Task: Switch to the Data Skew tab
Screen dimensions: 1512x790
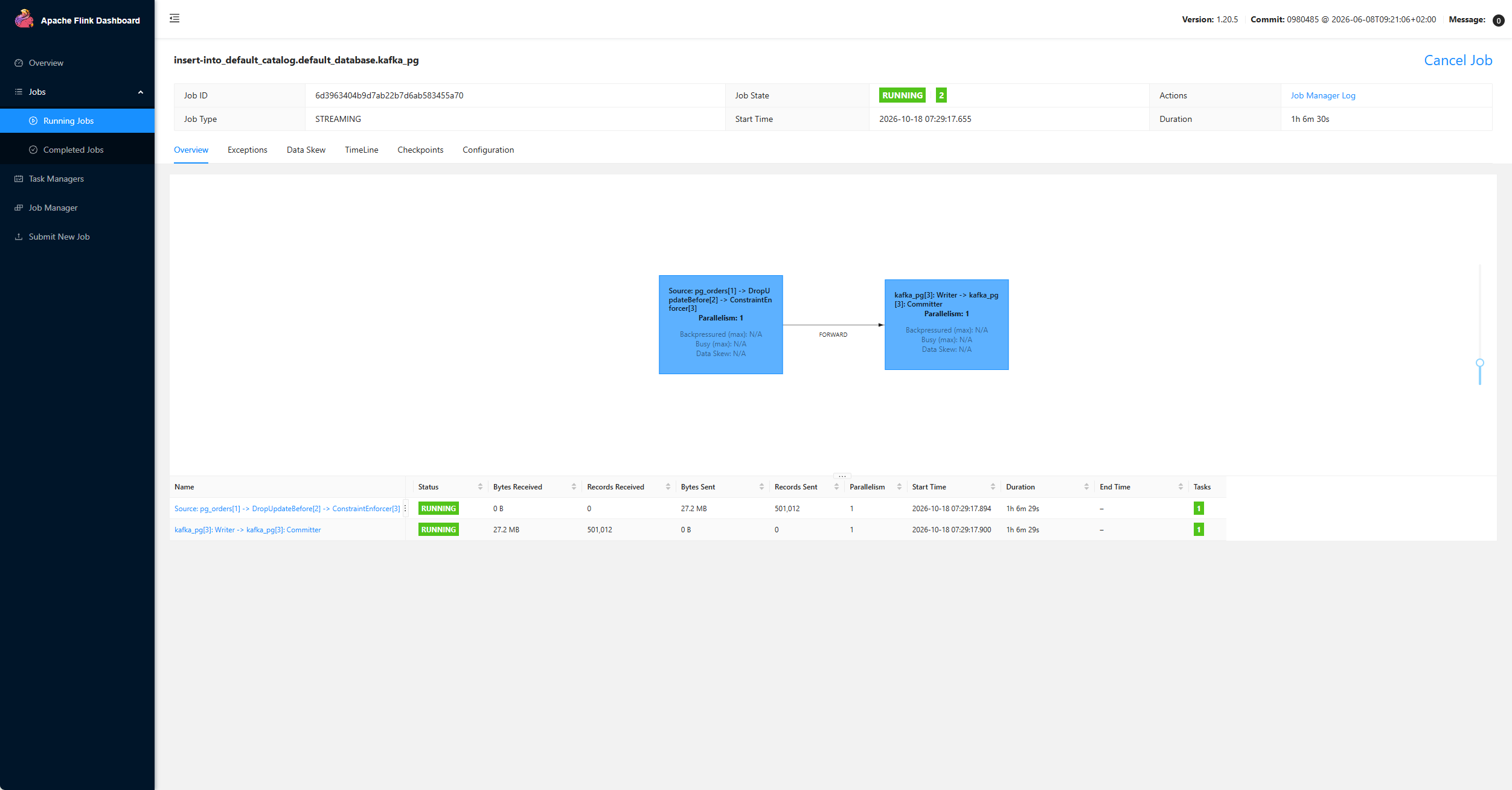Action: coord(306,150)
